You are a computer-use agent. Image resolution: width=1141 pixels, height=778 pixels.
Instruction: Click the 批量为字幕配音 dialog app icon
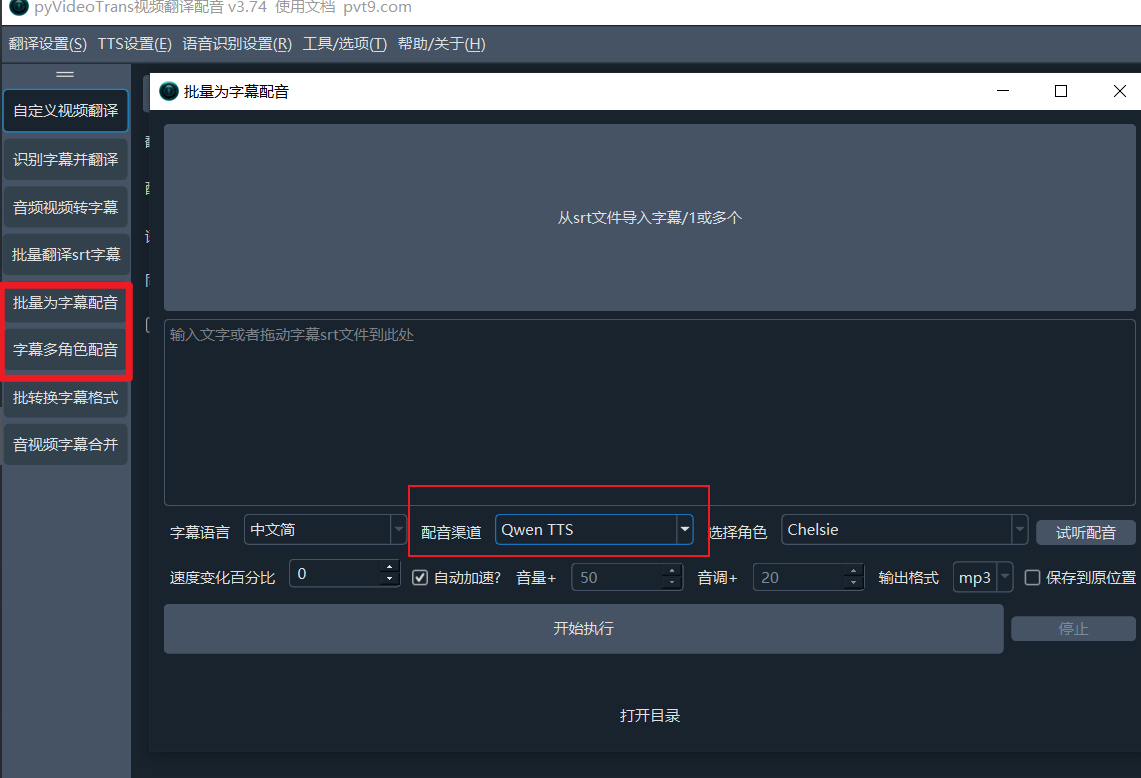point(169,91)
